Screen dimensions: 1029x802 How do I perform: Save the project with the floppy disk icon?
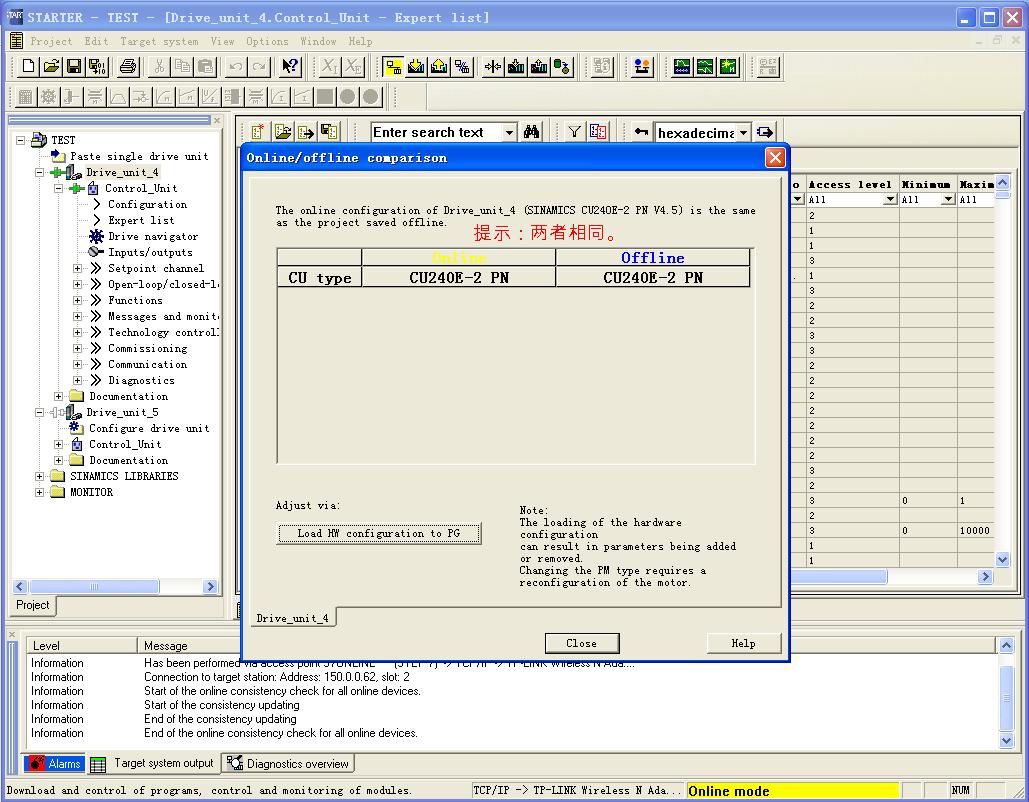74,66
